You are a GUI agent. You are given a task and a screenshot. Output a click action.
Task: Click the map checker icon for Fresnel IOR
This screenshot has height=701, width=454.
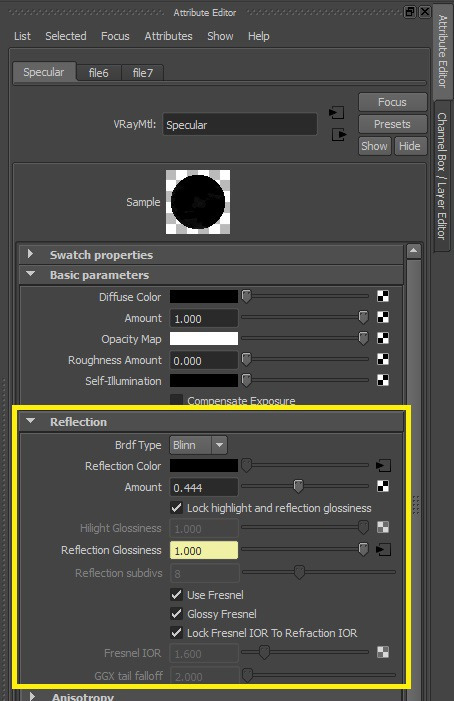click(383, 652)
